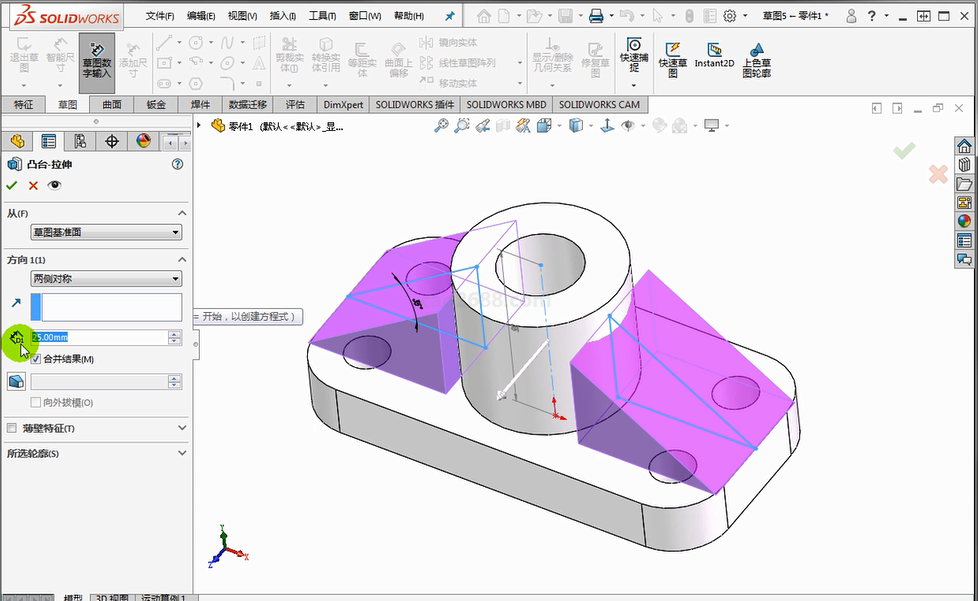Open the Appearances tab in task pane

coord(964,221)
